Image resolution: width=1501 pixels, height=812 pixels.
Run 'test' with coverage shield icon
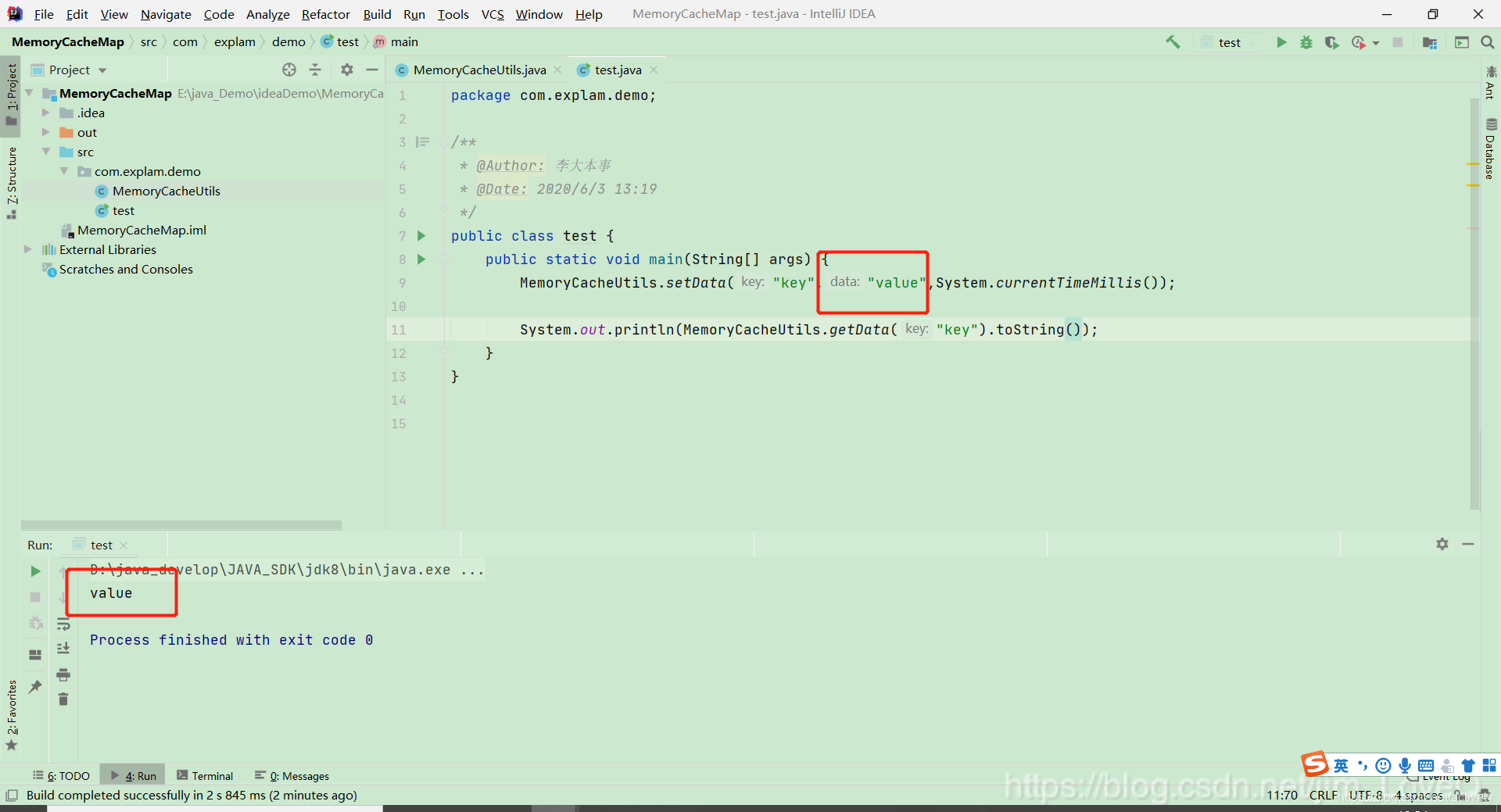click(x=1331, y=42)
